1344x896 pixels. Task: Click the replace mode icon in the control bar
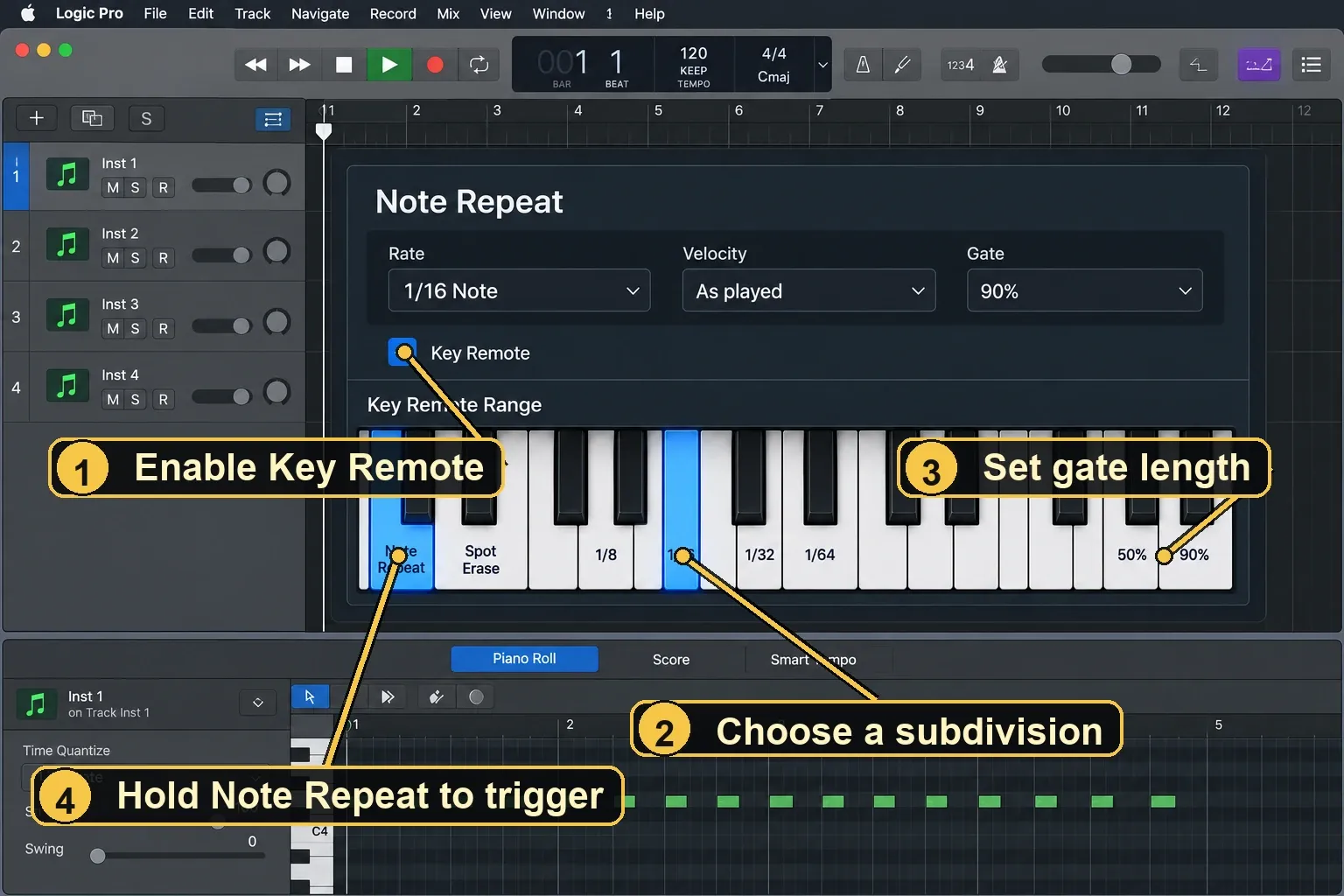pos(1198,65)
